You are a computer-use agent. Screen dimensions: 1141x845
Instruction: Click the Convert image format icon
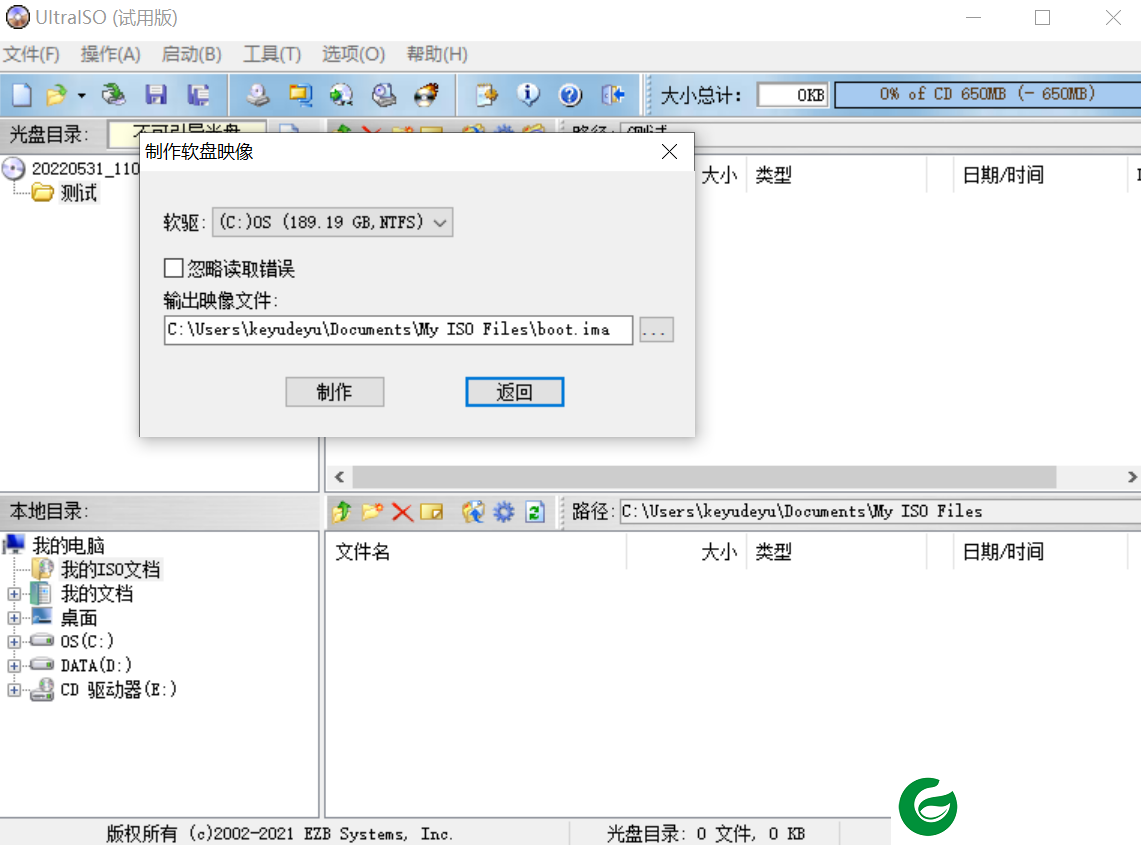coord(300,95)
